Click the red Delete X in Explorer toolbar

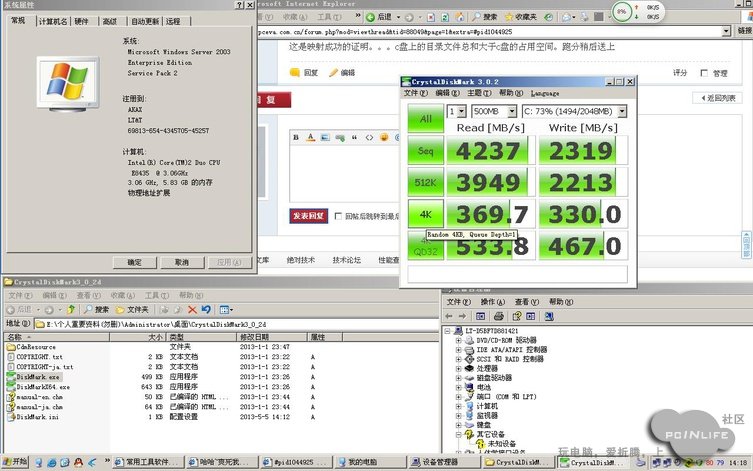[193, 310]
